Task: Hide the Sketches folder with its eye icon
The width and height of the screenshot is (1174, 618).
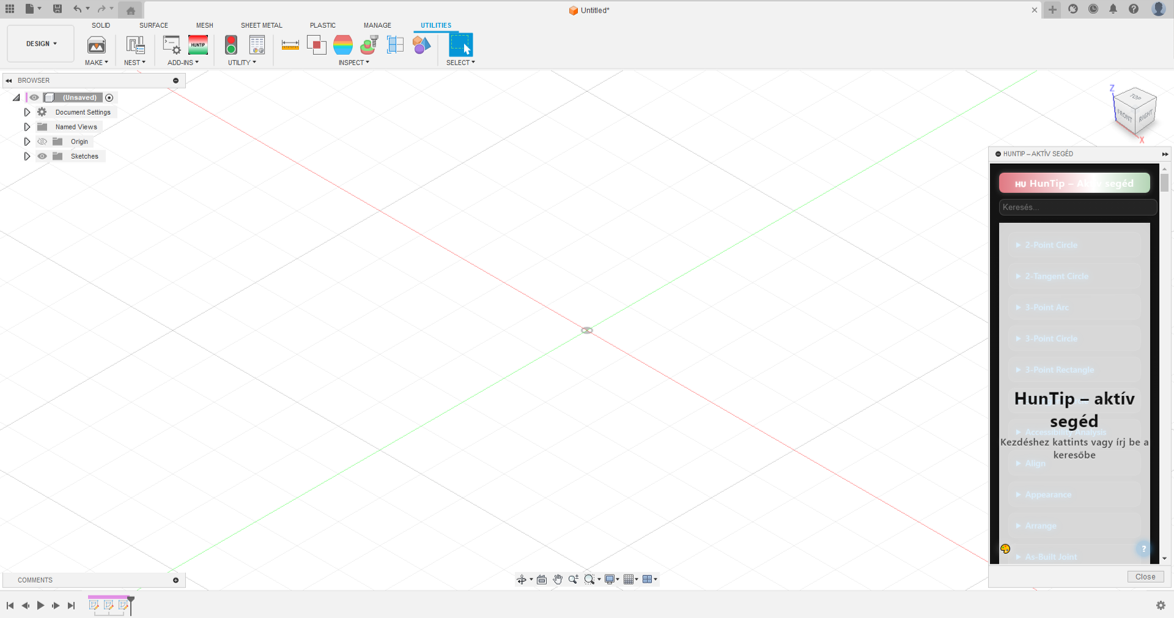Action: tap(42, 156)
